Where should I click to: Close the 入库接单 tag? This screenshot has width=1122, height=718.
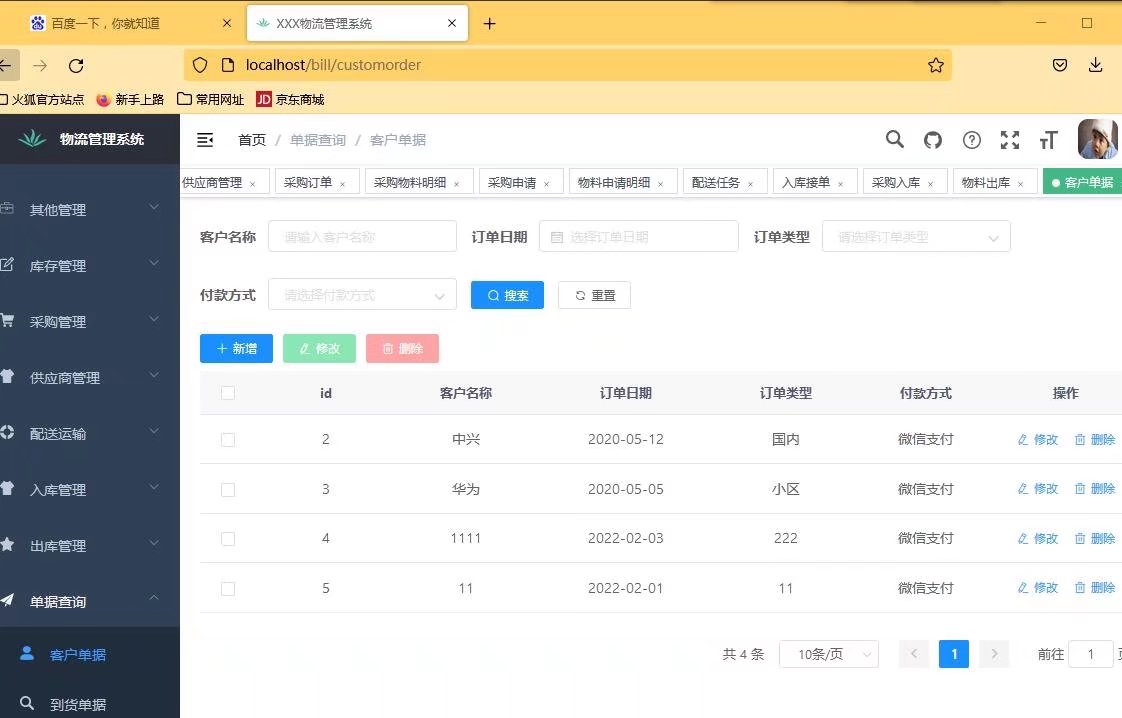(x=841, y=184)
